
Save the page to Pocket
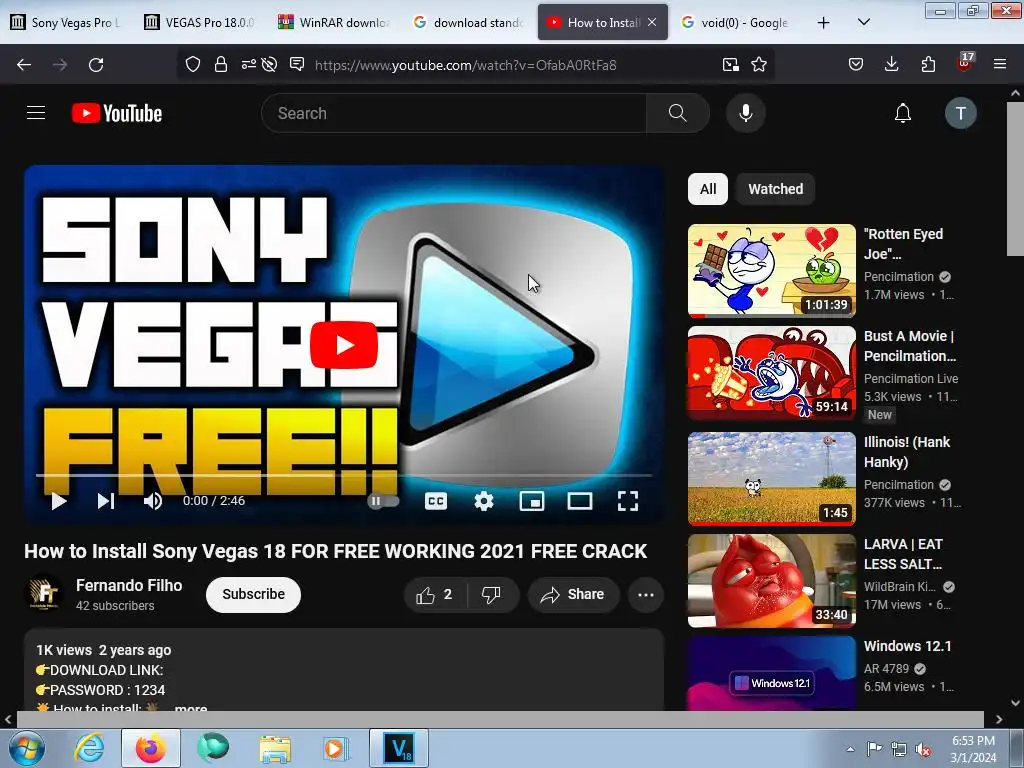pyautogui.click(x=856, y=64)
